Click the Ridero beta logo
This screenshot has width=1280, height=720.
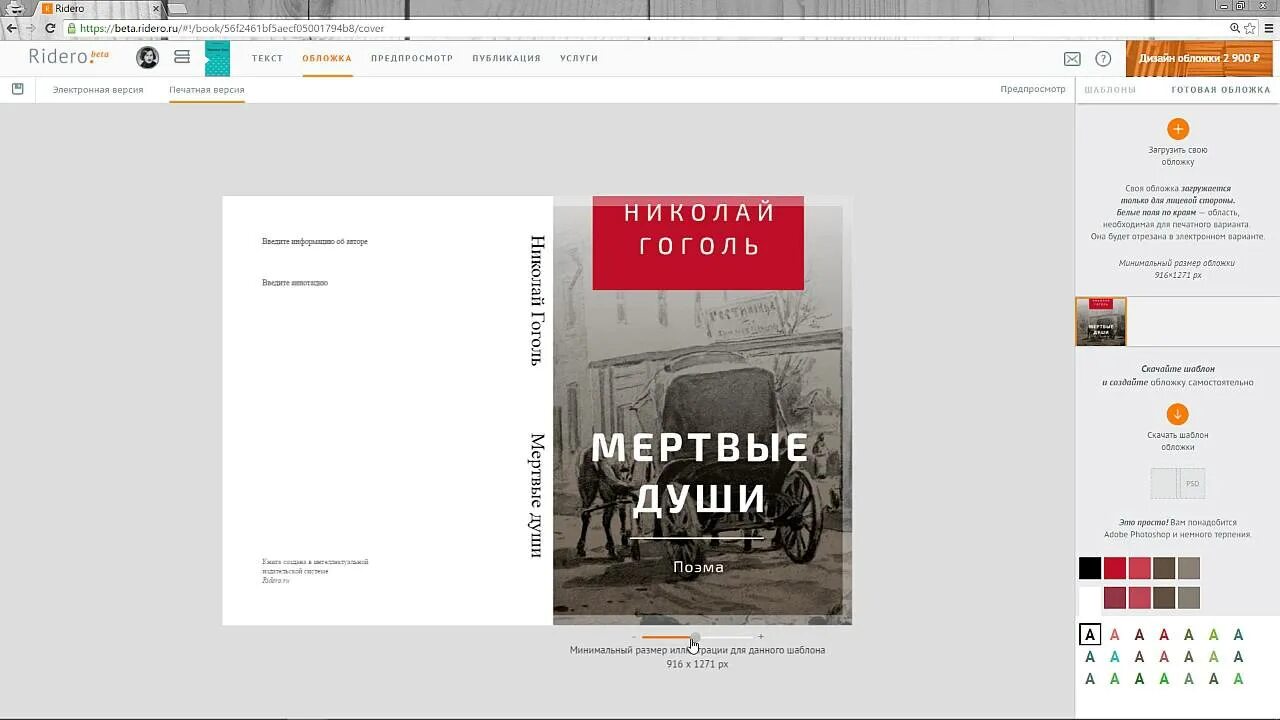(68, 56)
